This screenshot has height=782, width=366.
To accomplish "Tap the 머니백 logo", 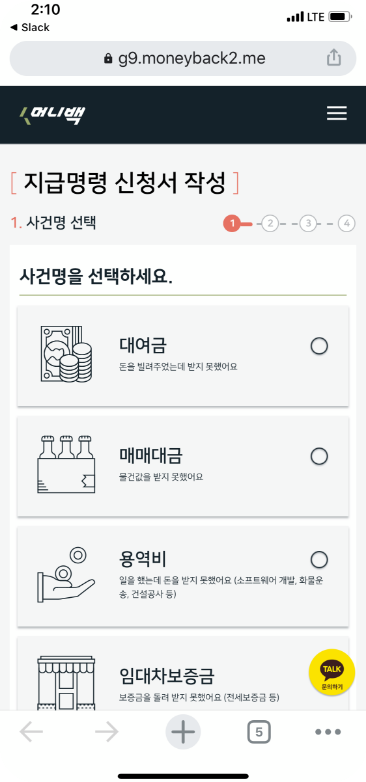I will [52, 115].
